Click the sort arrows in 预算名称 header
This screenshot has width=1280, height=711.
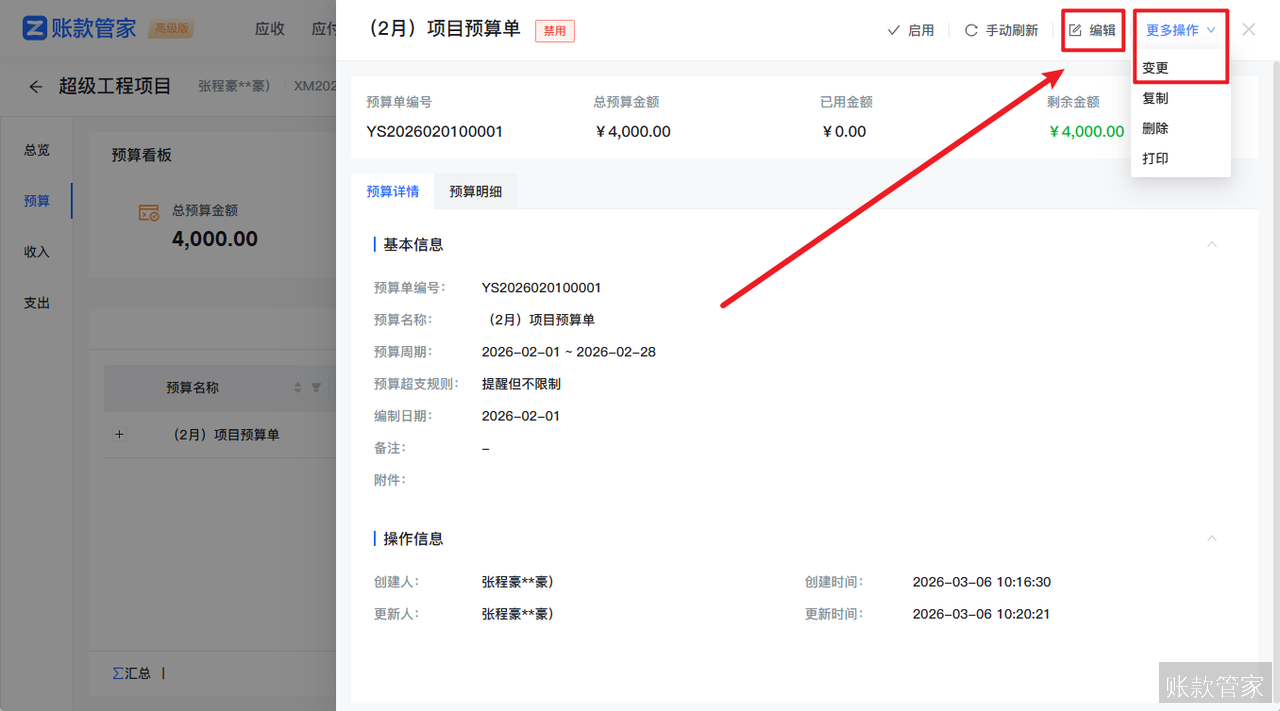300,388
